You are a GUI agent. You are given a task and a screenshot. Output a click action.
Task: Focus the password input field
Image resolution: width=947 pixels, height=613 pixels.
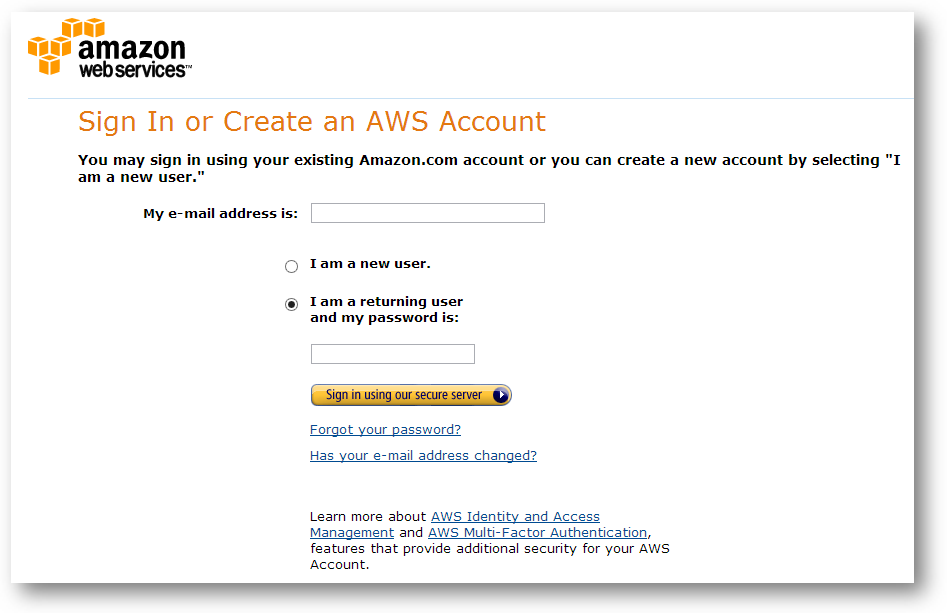393,354
